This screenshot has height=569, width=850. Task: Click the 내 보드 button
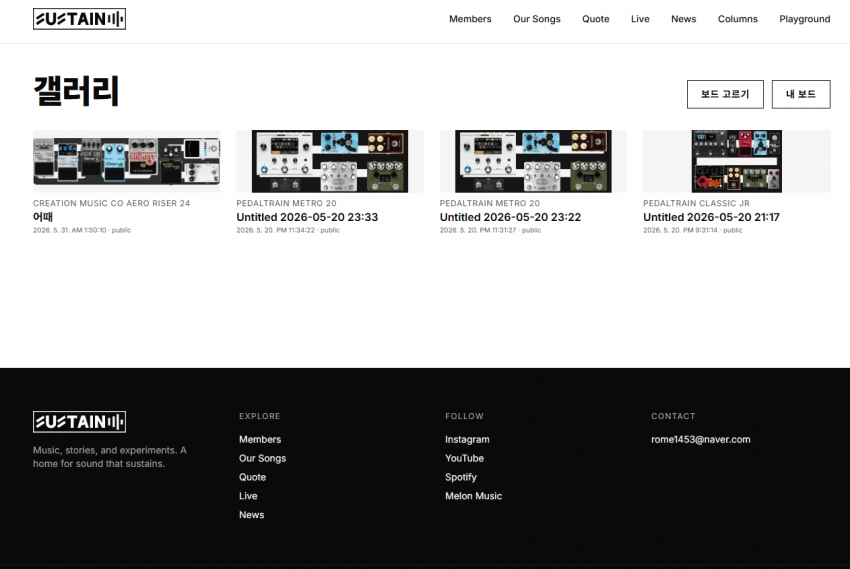coord(801,94)
